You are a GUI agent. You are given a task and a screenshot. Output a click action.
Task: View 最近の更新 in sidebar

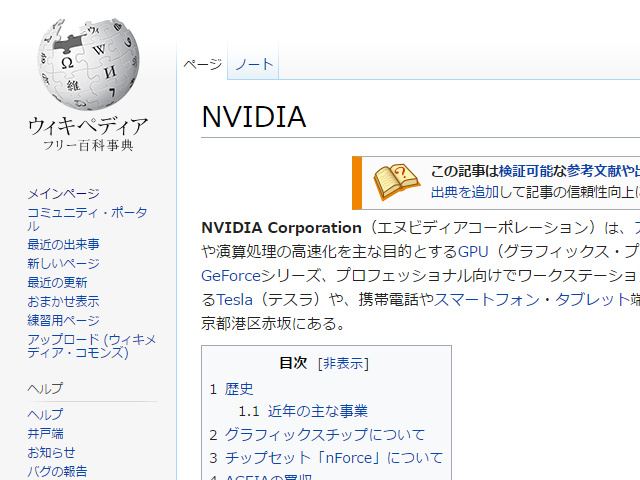57,282
